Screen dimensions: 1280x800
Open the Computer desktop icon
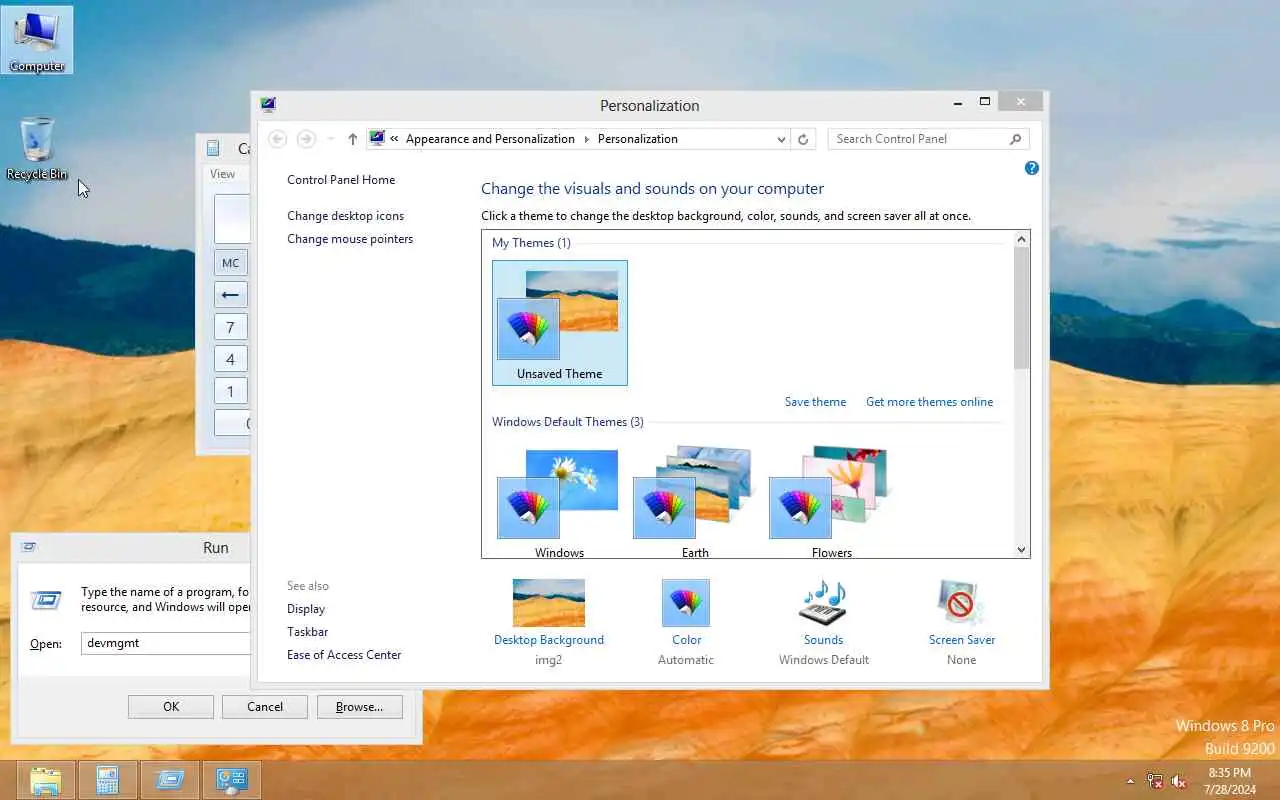tap(37, 40)
